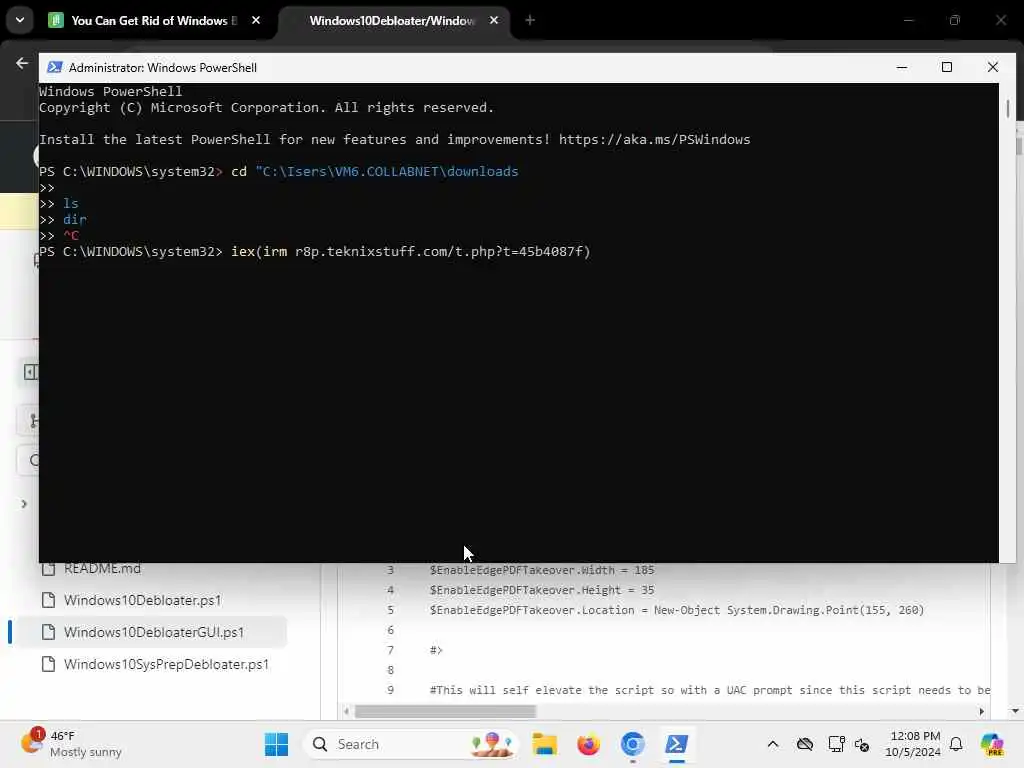Open the Chromium browser taskbar icon

[x=632, y=744]
